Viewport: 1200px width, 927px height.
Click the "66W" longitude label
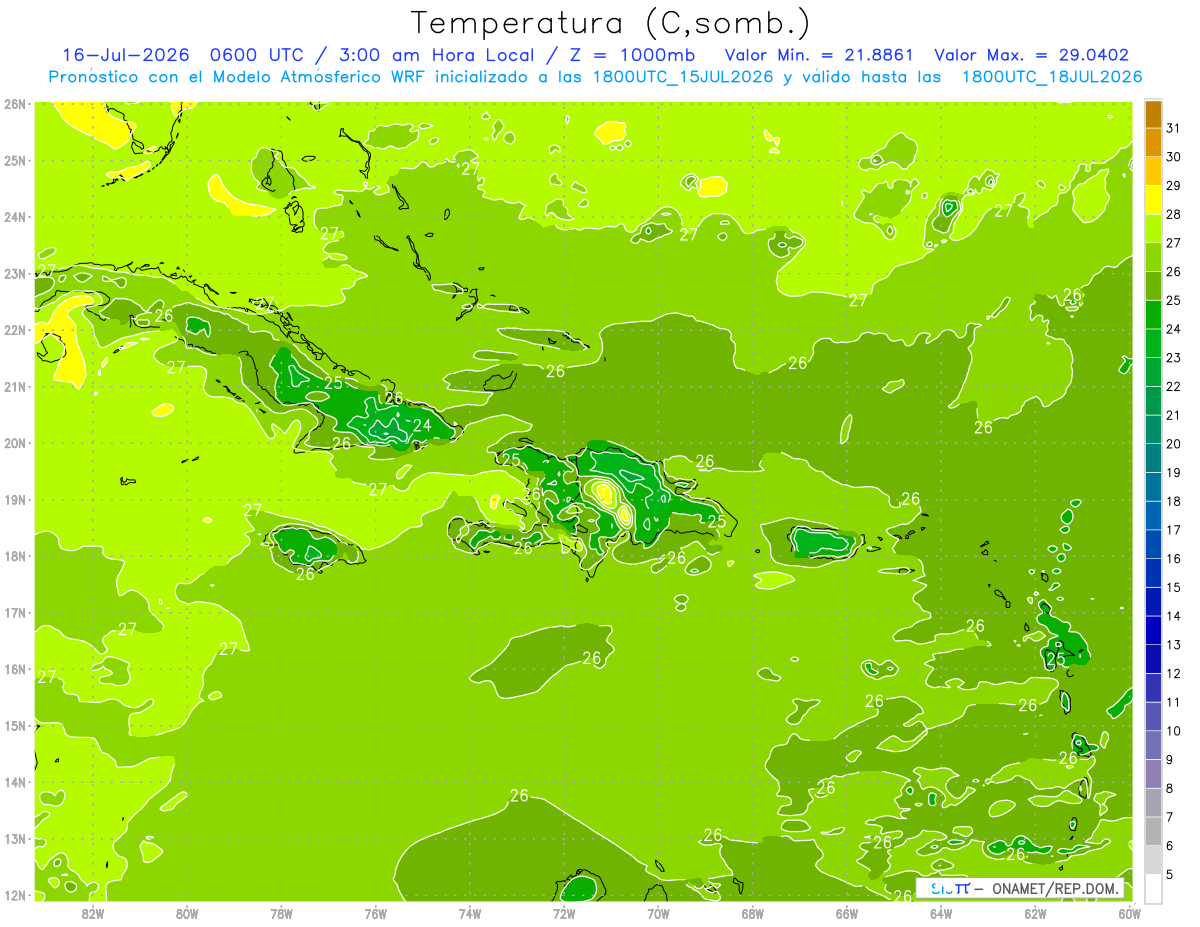[847, 913]
